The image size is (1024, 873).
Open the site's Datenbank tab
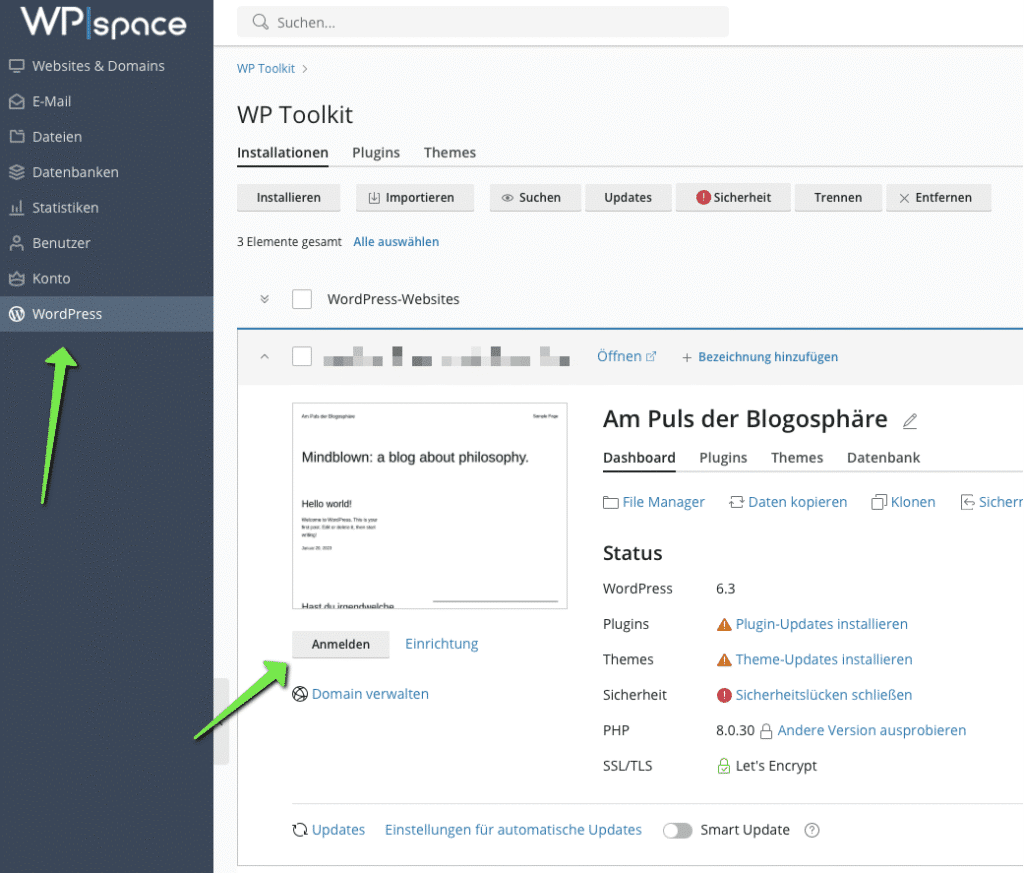click(x=884, y=458)
